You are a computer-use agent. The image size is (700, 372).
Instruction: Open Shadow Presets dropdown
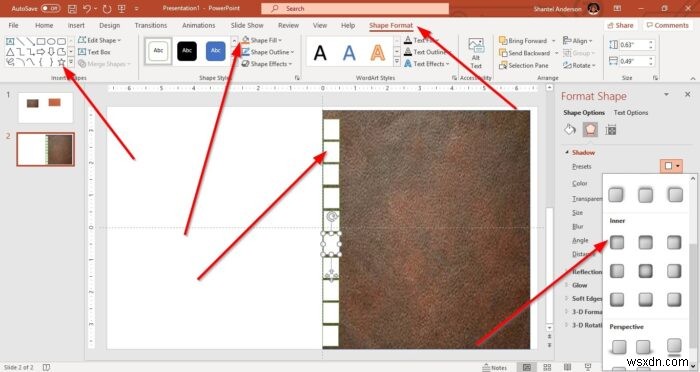pos(671,166)
